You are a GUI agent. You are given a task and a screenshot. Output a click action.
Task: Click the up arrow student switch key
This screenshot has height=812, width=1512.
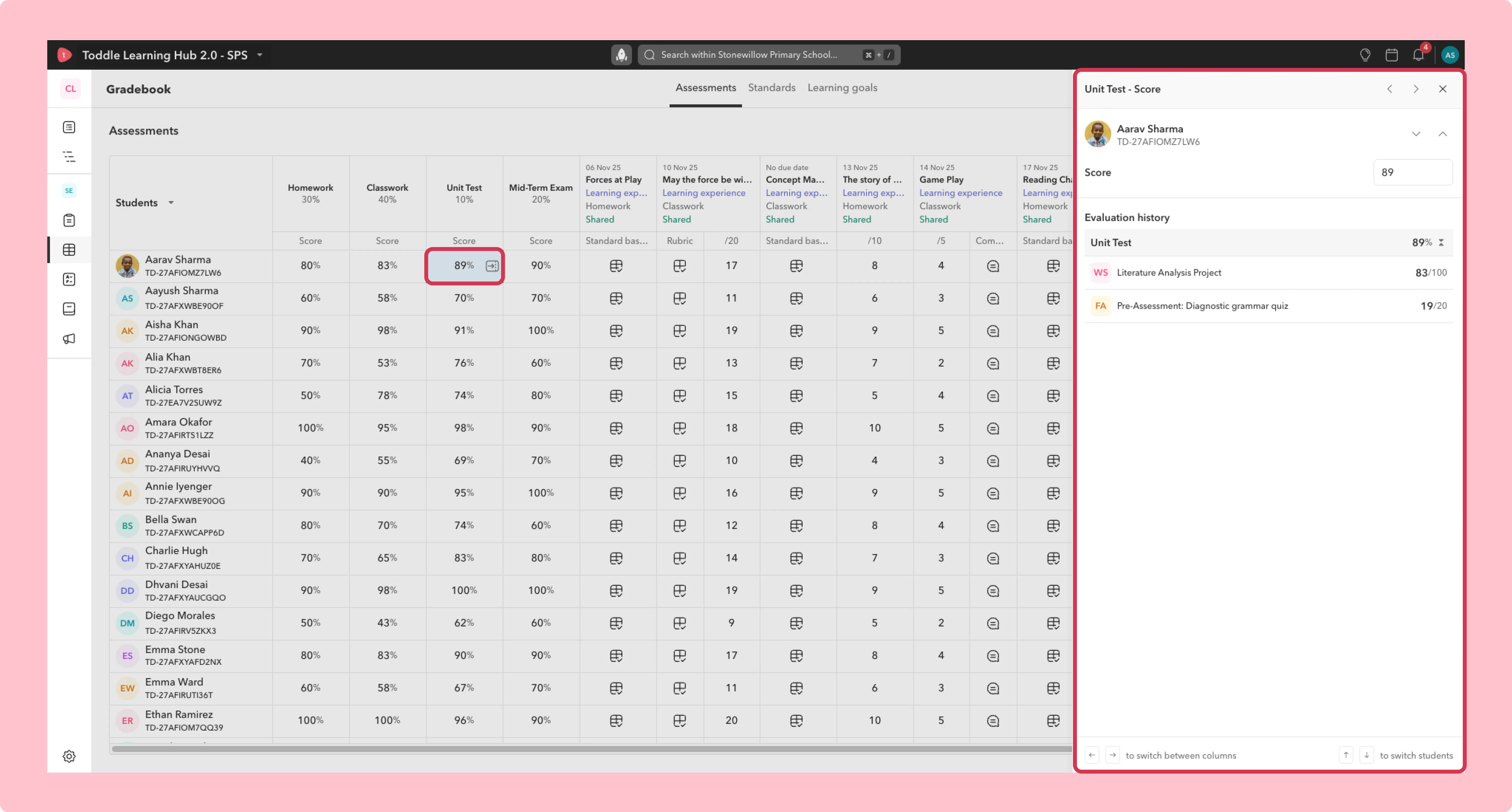pyautogui.click(x=1346, y=756)
